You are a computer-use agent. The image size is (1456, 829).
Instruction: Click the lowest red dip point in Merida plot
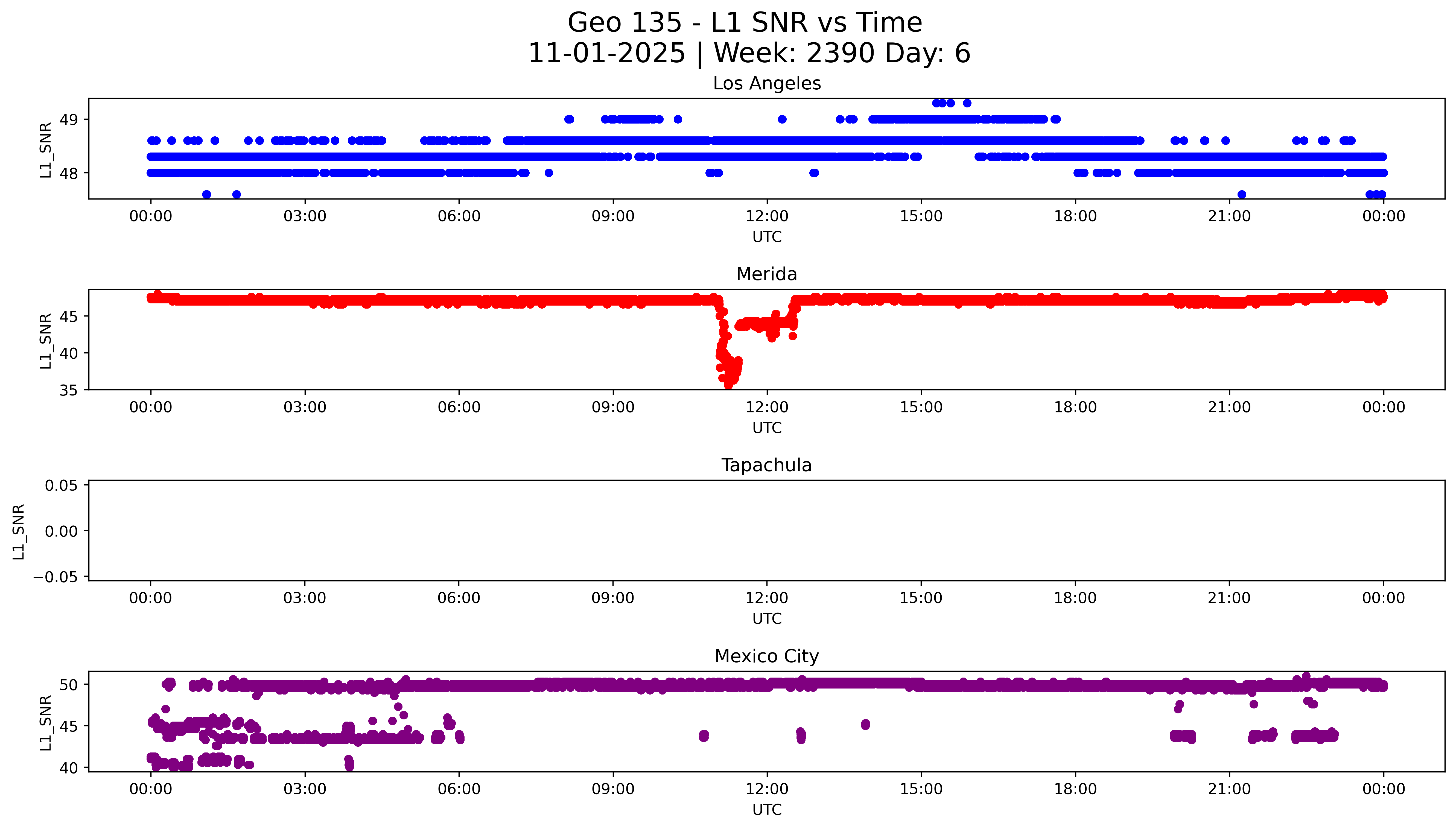click(x=728, y=385)
